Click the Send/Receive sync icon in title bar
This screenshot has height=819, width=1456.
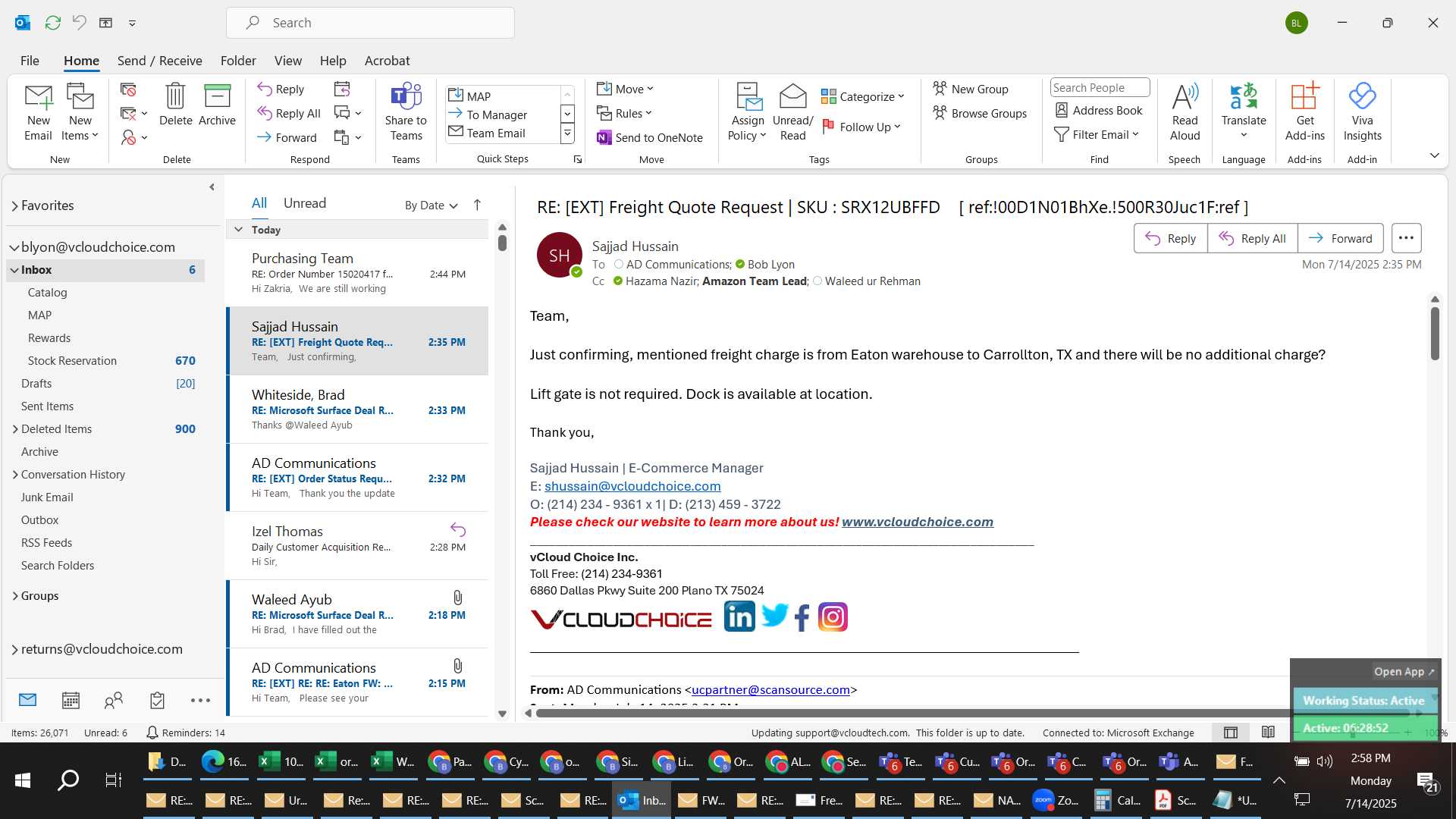52,23
